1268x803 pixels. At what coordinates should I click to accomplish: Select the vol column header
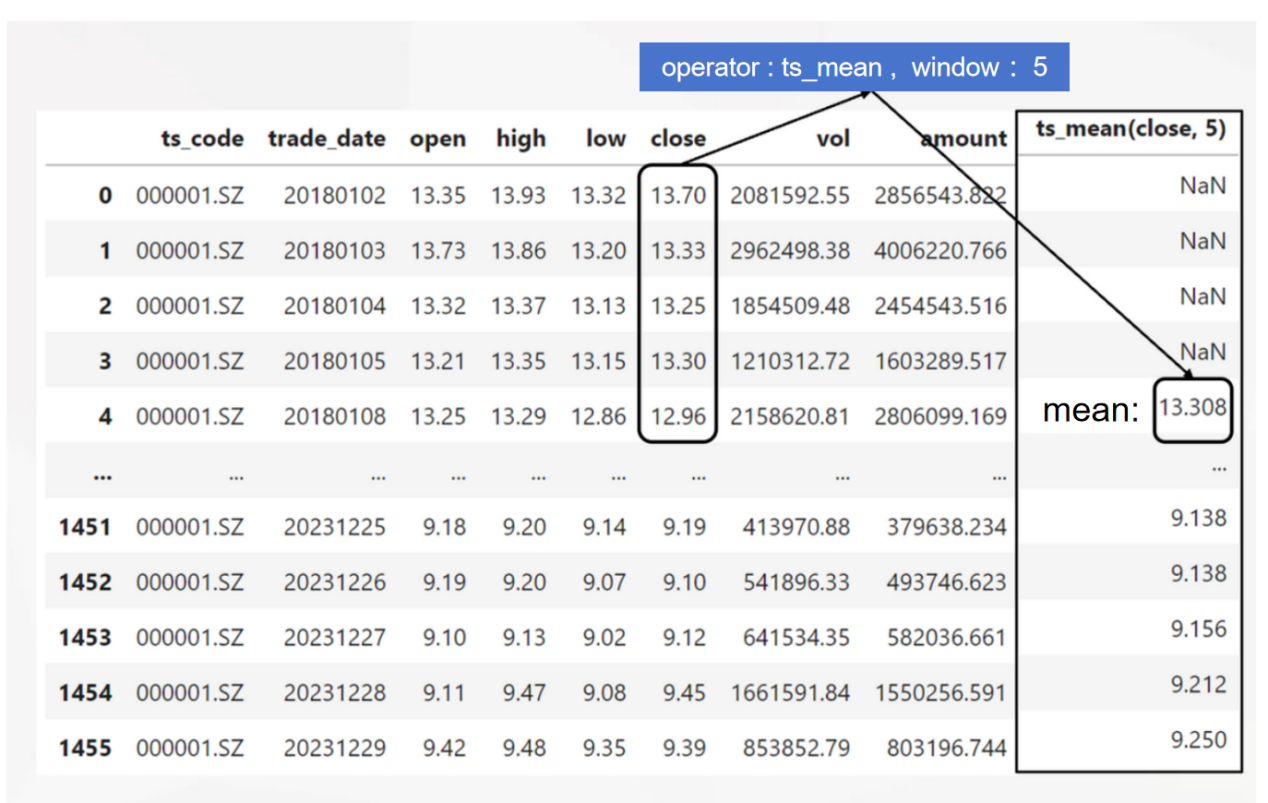click(x=832, y=139)
